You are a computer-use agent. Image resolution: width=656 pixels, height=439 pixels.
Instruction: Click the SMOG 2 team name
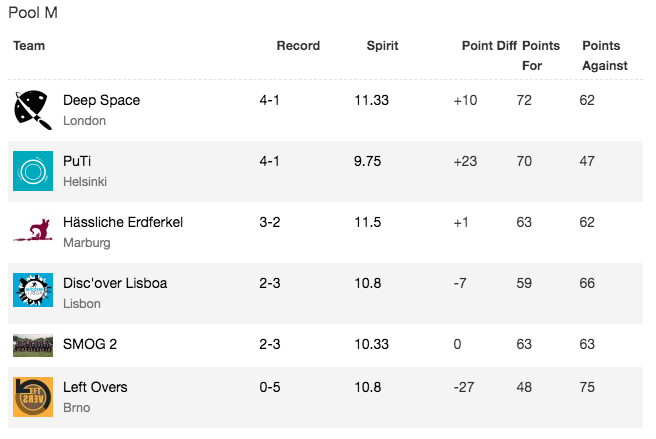pyautogui.click(x=90, y=344)
